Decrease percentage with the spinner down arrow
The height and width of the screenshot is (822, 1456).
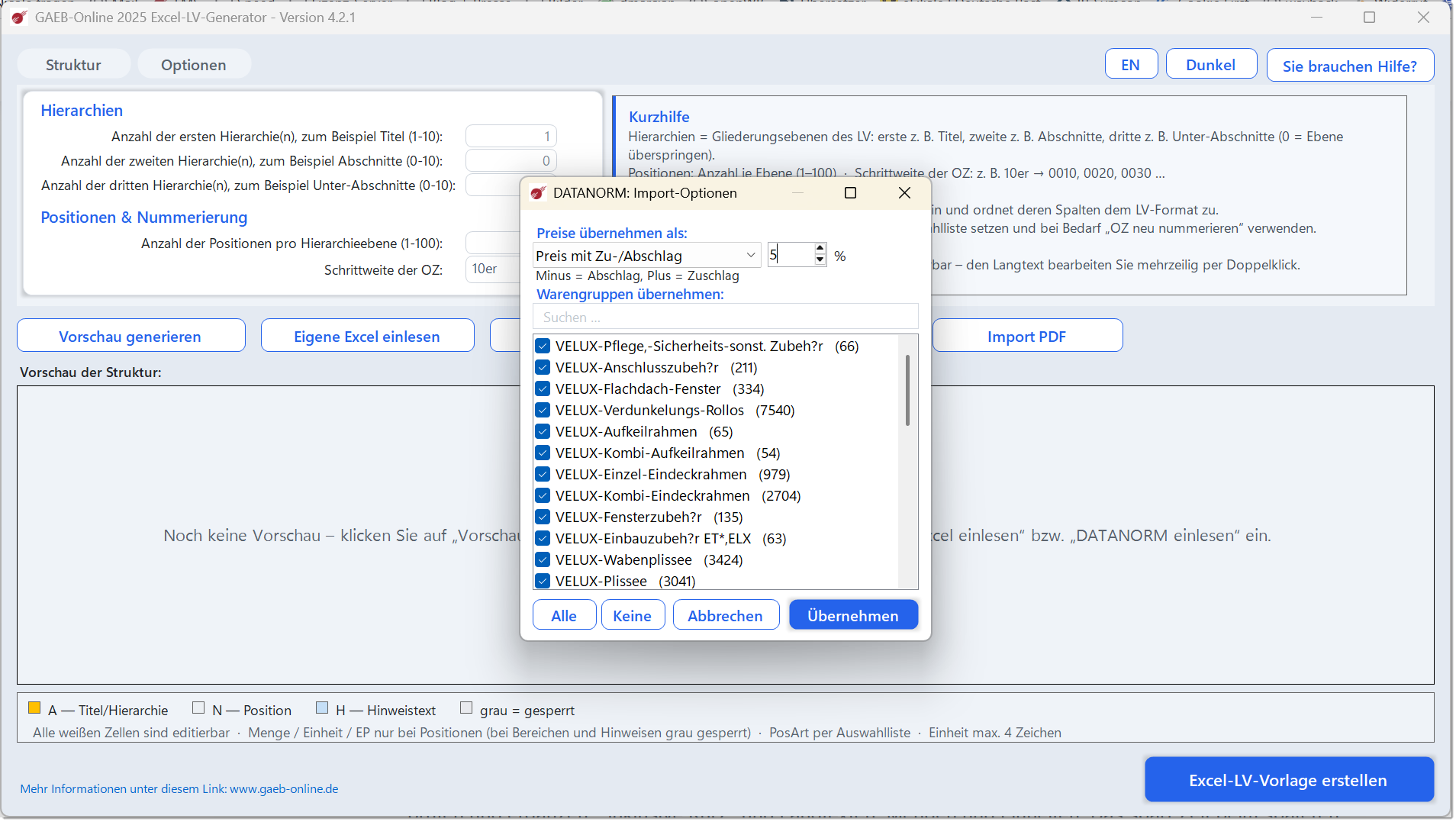point(820,260)
